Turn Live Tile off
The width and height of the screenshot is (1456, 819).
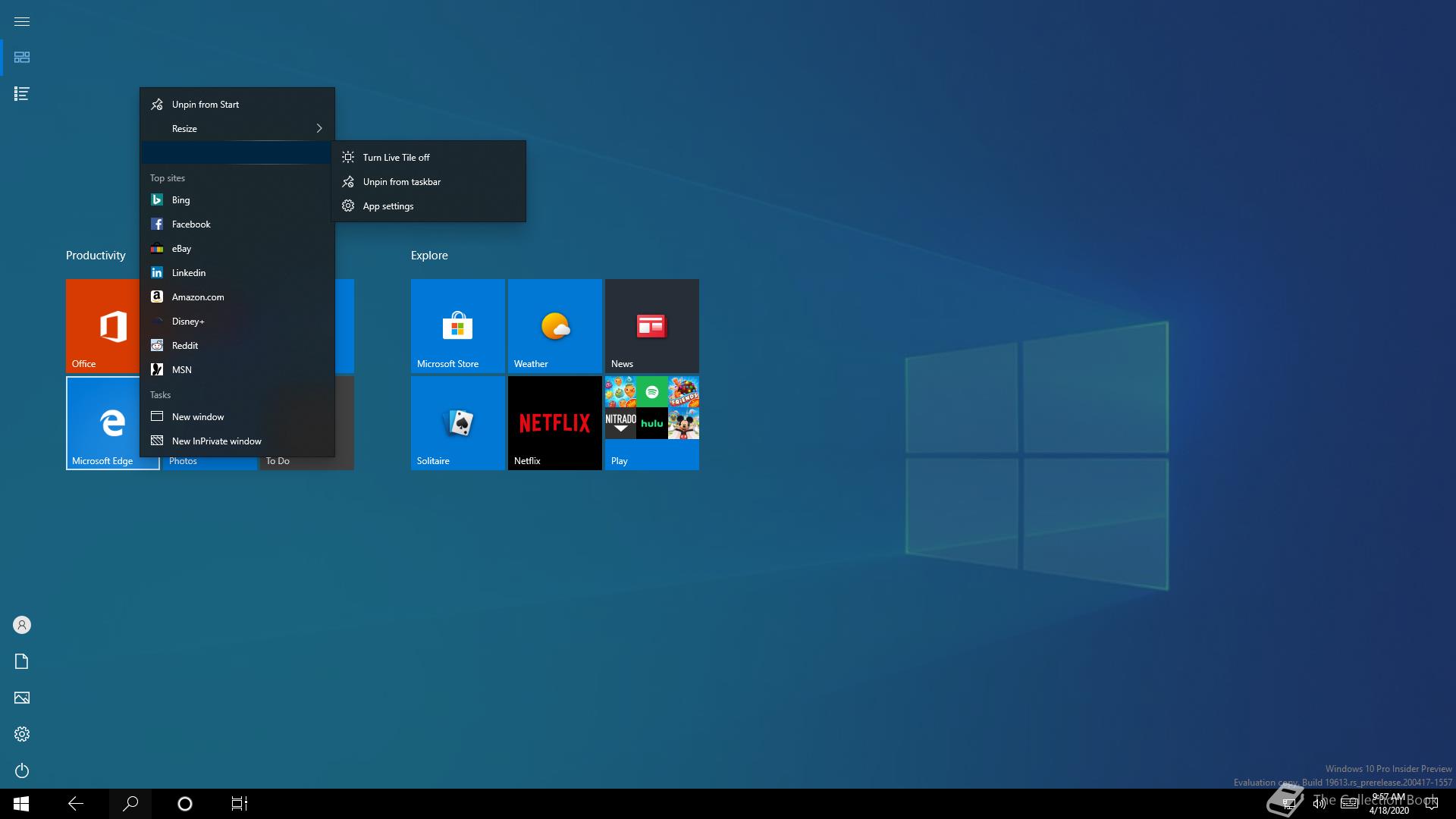pos(428,158)
